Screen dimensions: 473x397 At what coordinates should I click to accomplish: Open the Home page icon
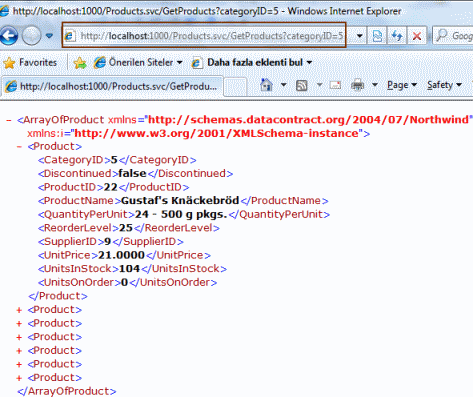266,85
